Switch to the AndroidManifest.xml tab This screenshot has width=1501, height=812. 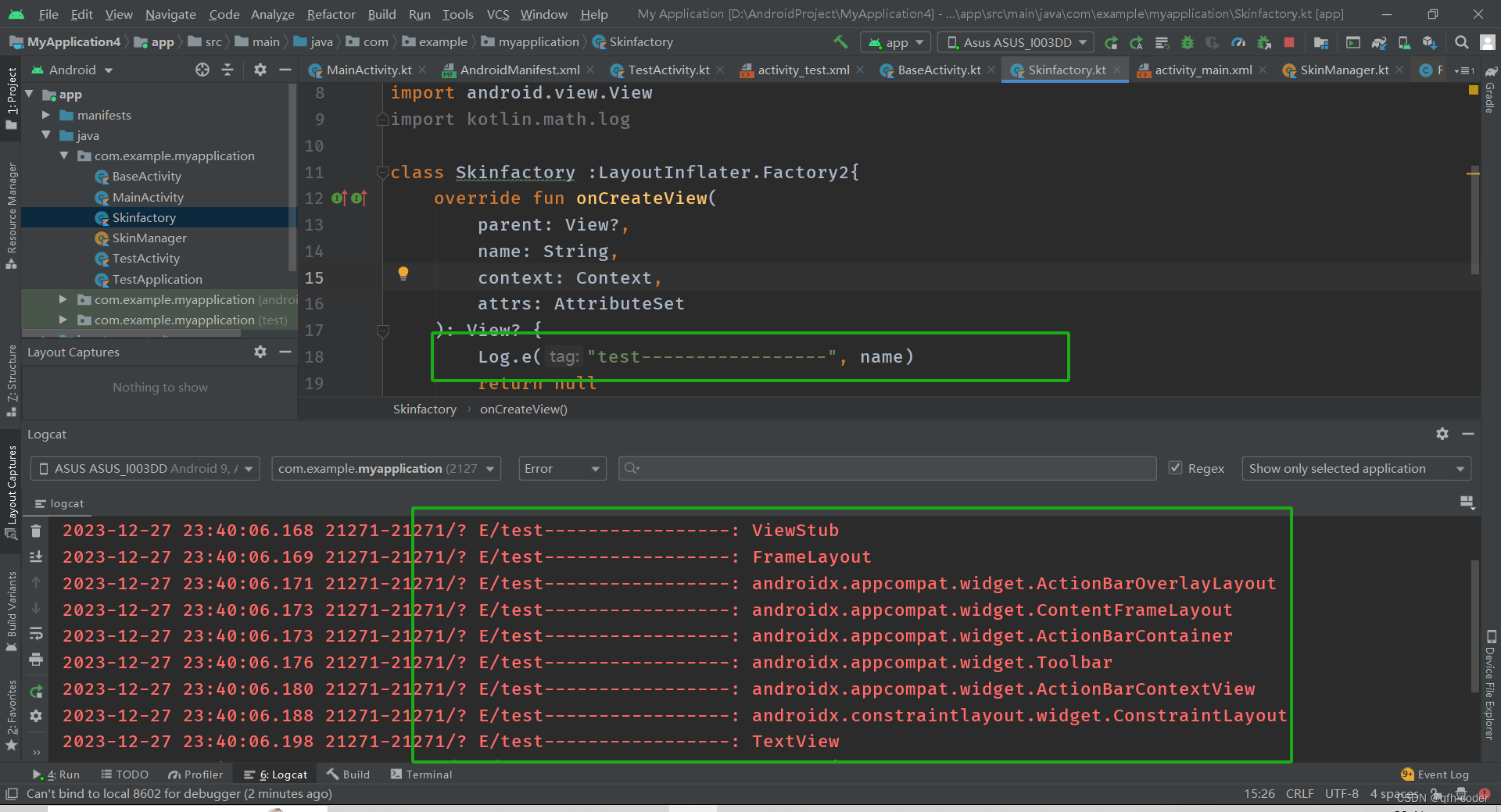pos(519,70)
